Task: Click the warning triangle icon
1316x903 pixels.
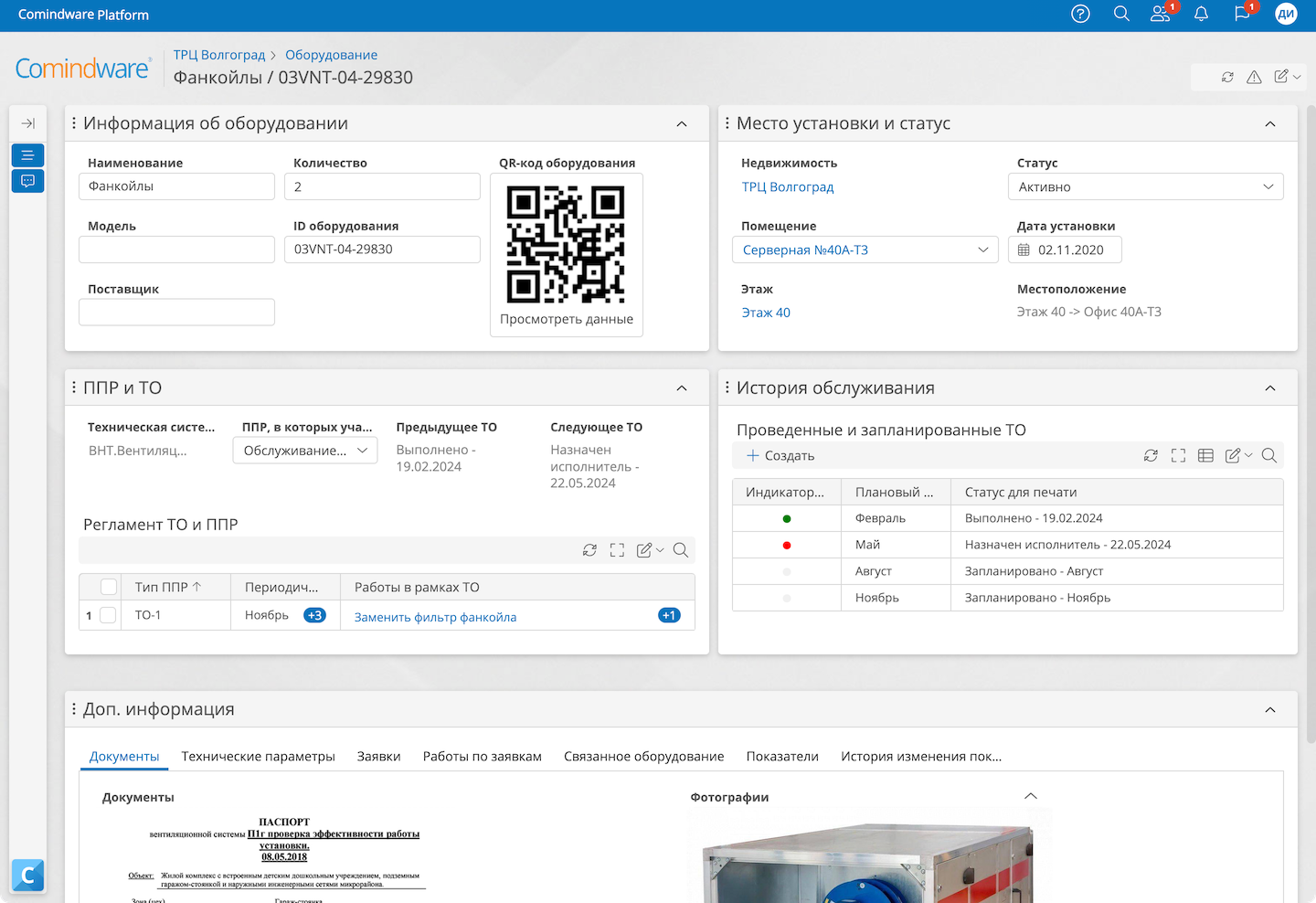Action: click(x=1254, y=77)
